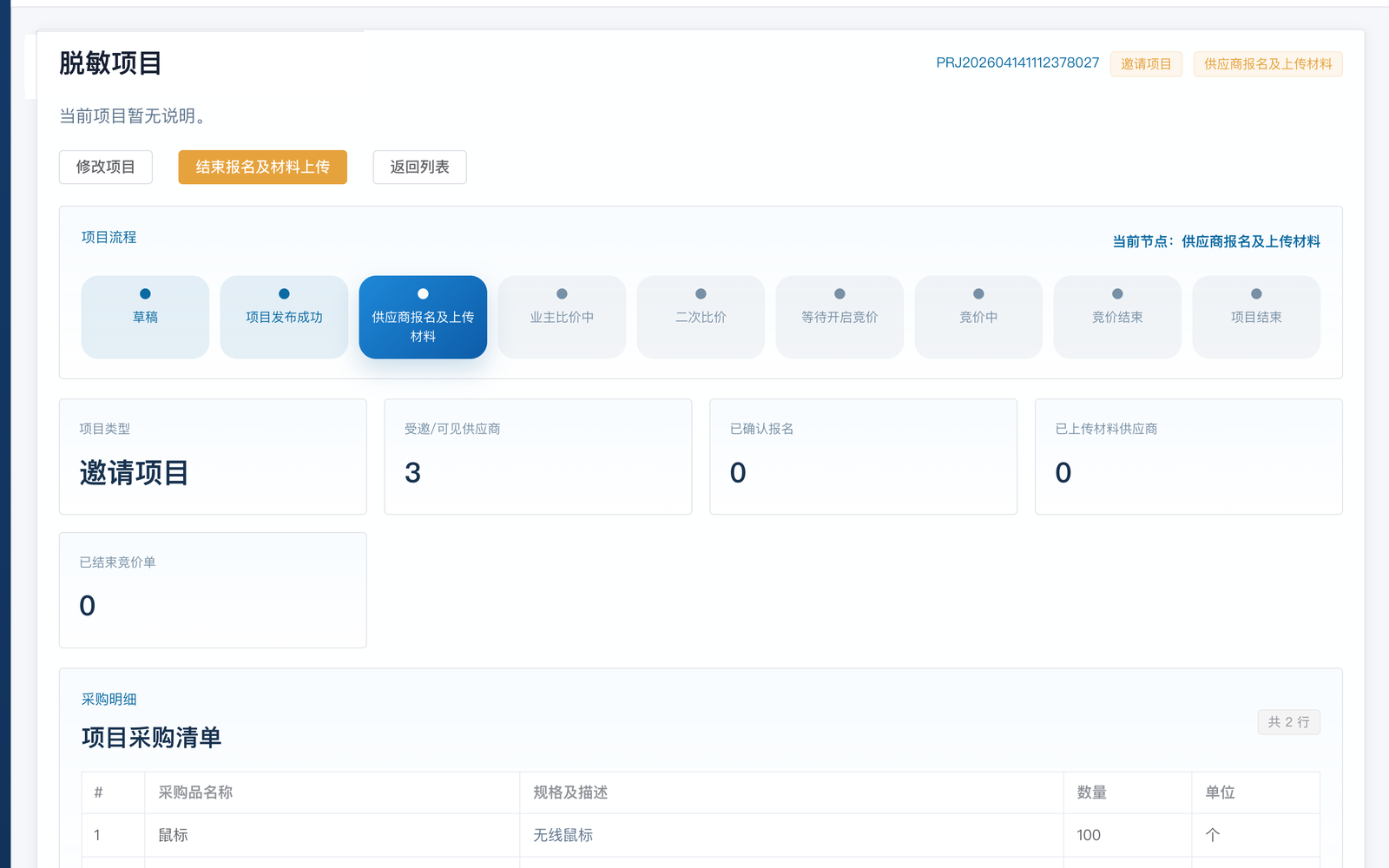Select the 竞价中 workflow step
This screenshot has width=1389, height=868.
tap(978, 317)
